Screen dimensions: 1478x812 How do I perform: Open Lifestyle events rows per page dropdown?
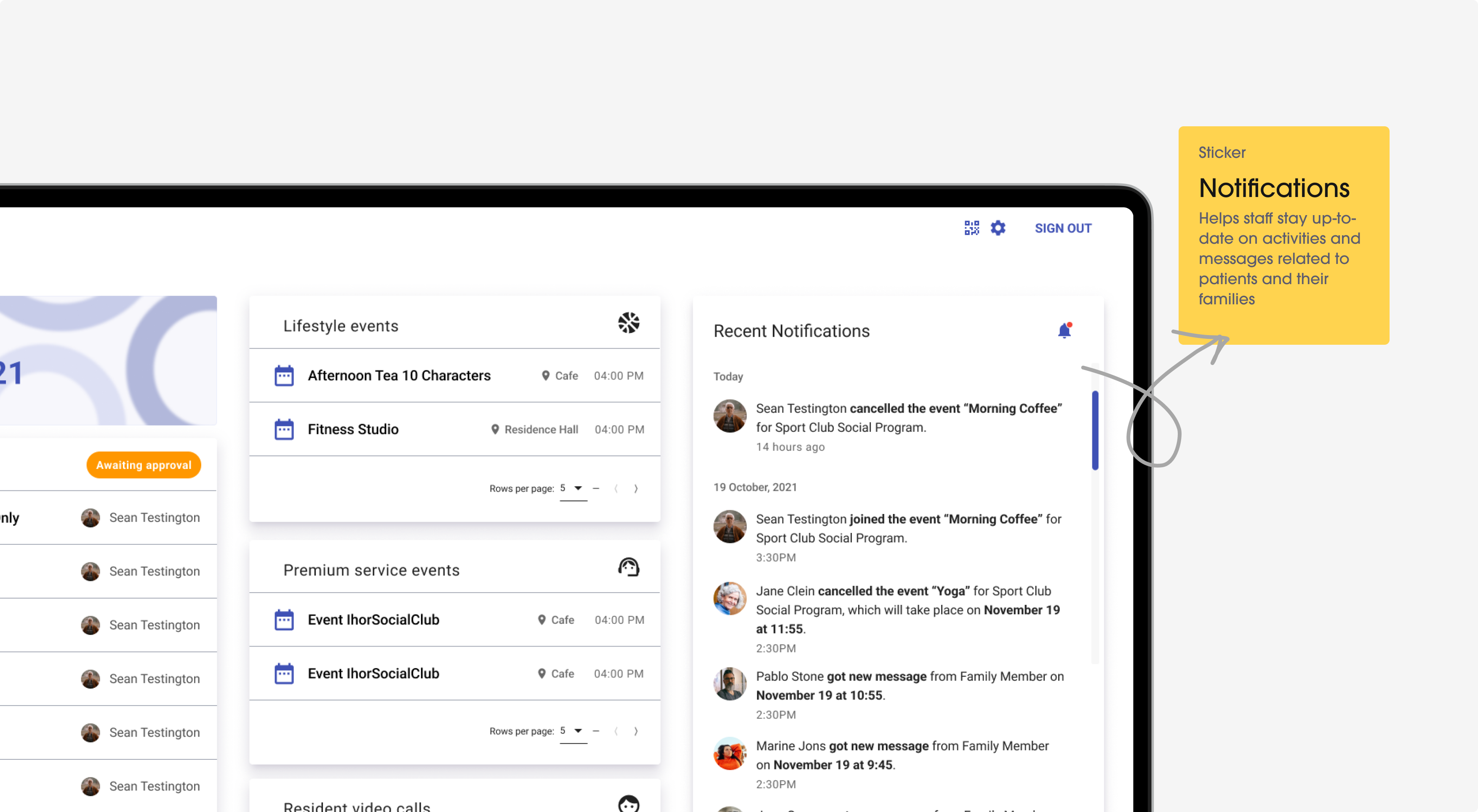pos(573,489)
